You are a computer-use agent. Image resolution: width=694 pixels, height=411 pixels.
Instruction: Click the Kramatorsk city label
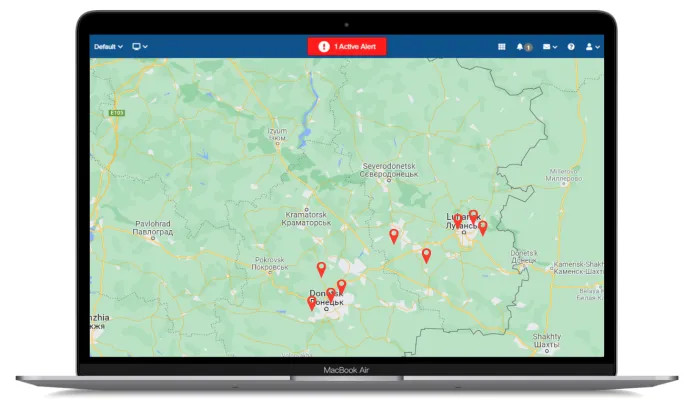[306, 219]
